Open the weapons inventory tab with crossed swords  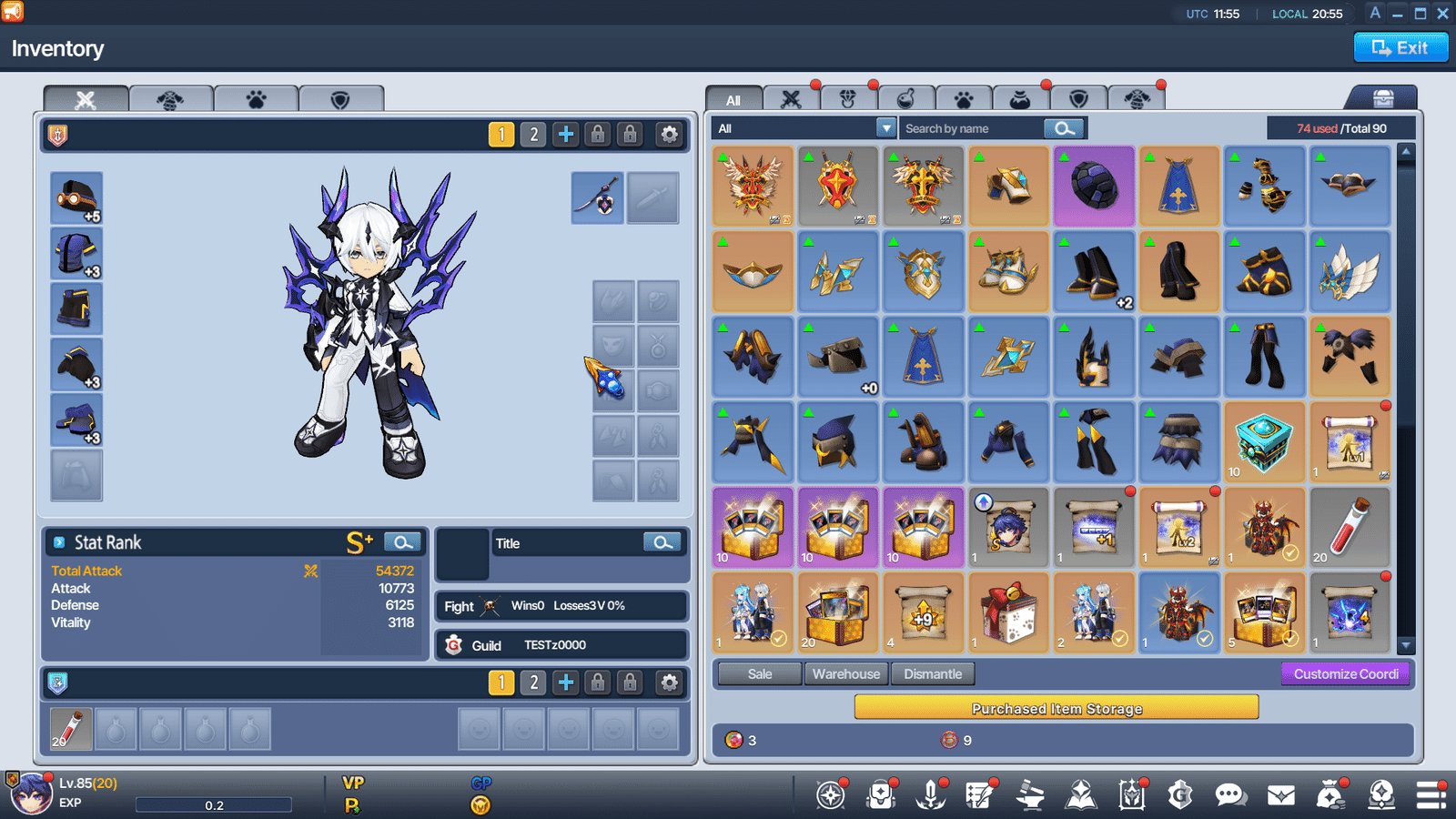point(791,98)
